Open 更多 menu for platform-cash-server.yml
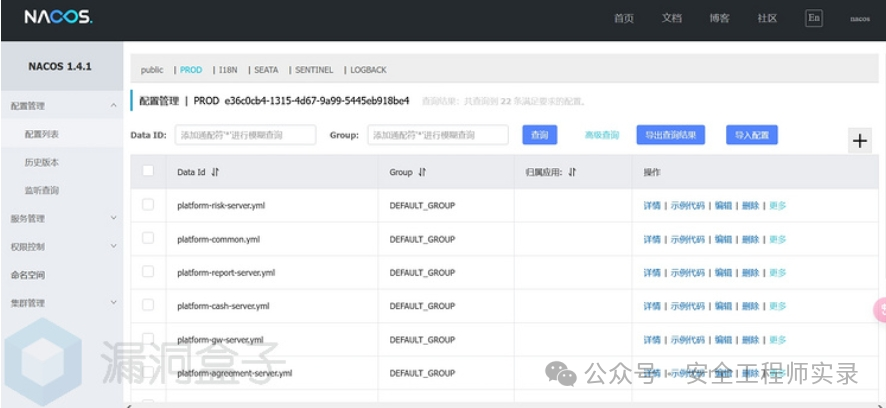 coord(778,306)
